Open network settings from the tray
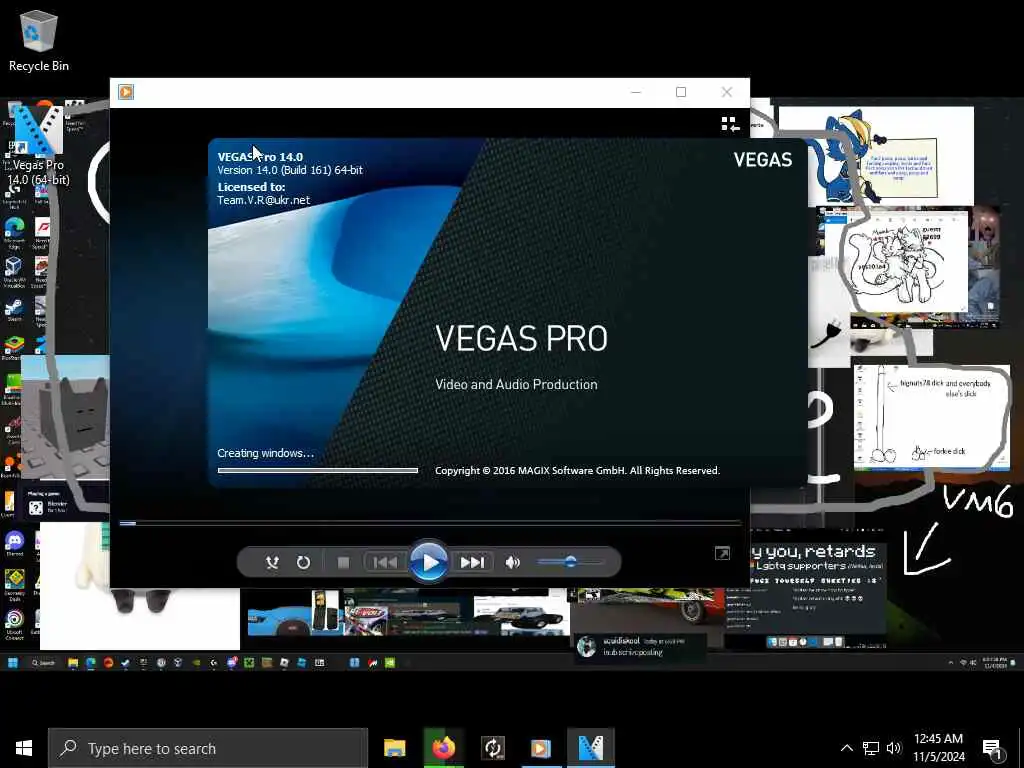Image resolution: width=1024 pixels, height=768 pixels. tap(871, 748)
